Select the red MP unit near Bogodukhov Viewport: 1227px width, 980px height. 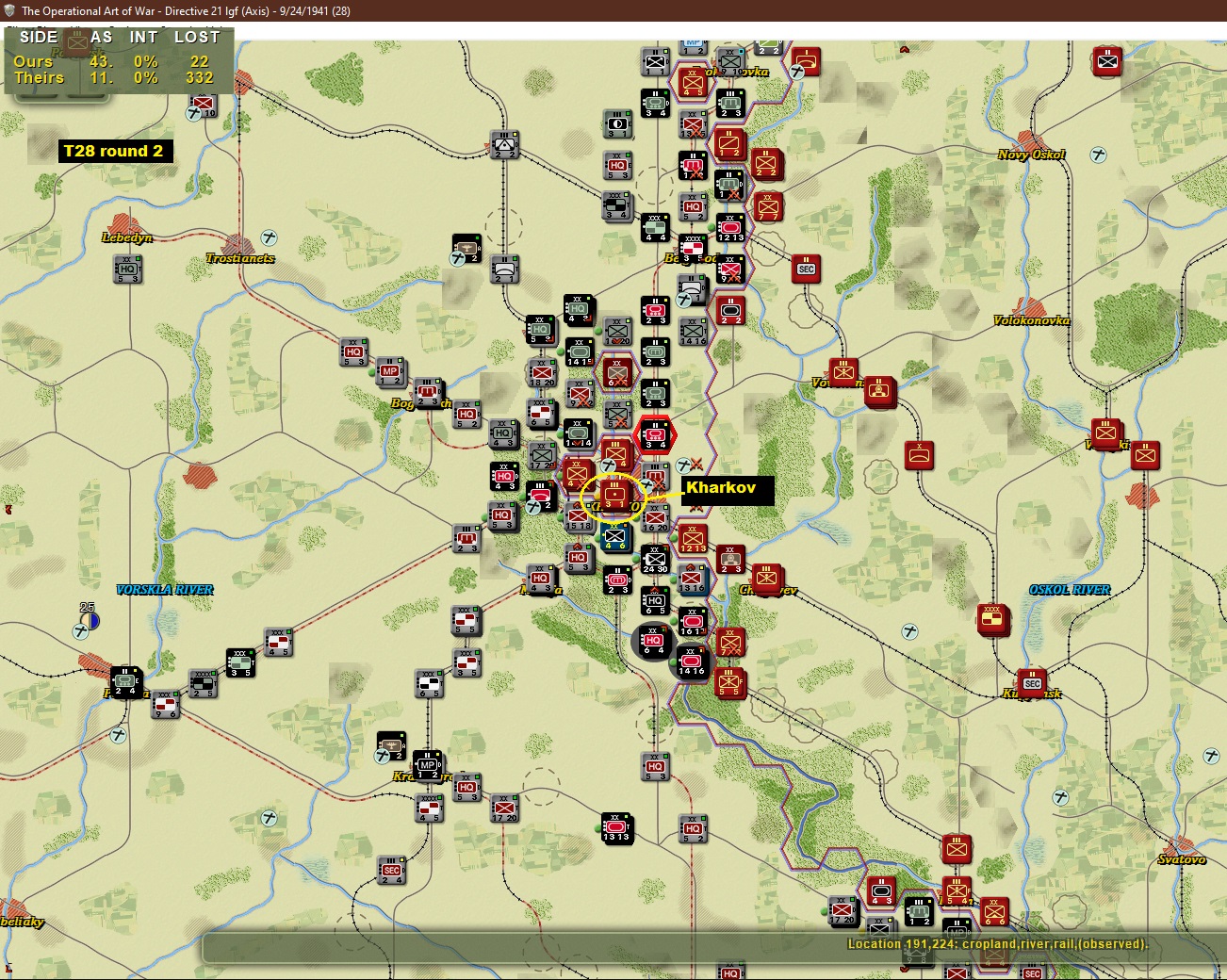(390, 371)
